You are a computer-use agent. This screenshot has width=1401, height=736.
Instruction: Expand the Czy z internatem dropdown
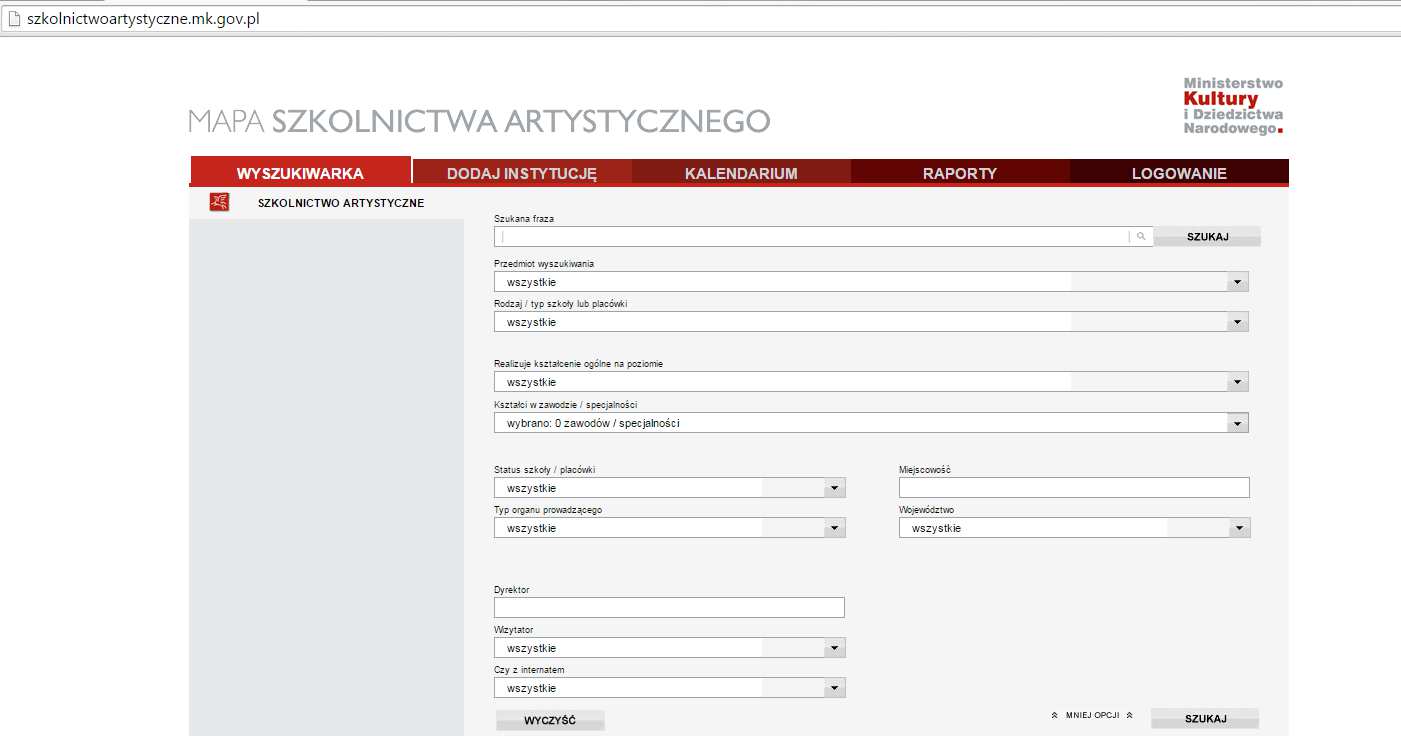[670, 688]
